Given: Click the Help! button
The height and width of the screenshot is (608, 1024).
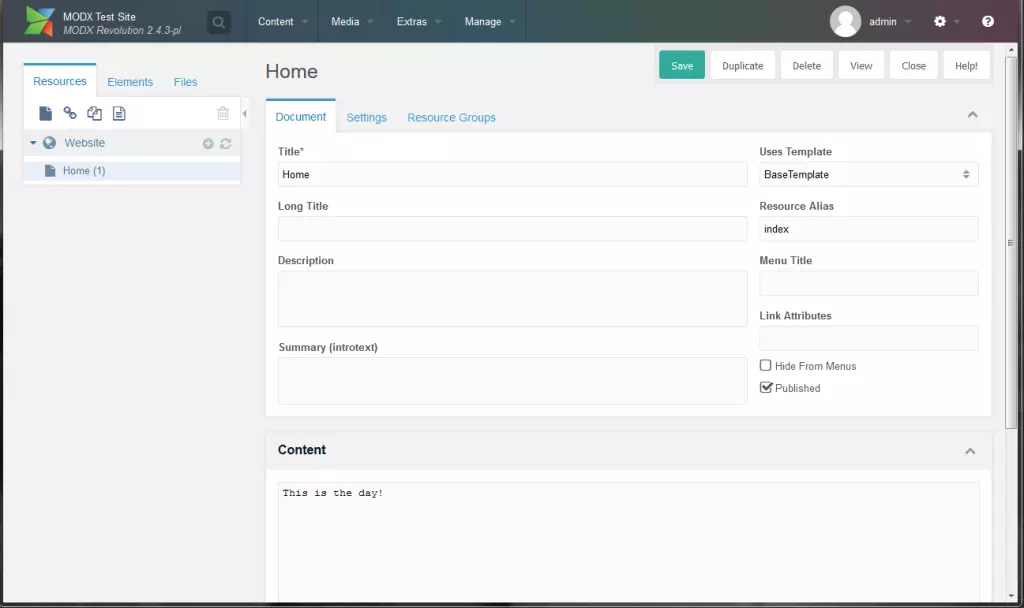Looking at the screenshot, I should pyautogui.click(x=967, y=65).
